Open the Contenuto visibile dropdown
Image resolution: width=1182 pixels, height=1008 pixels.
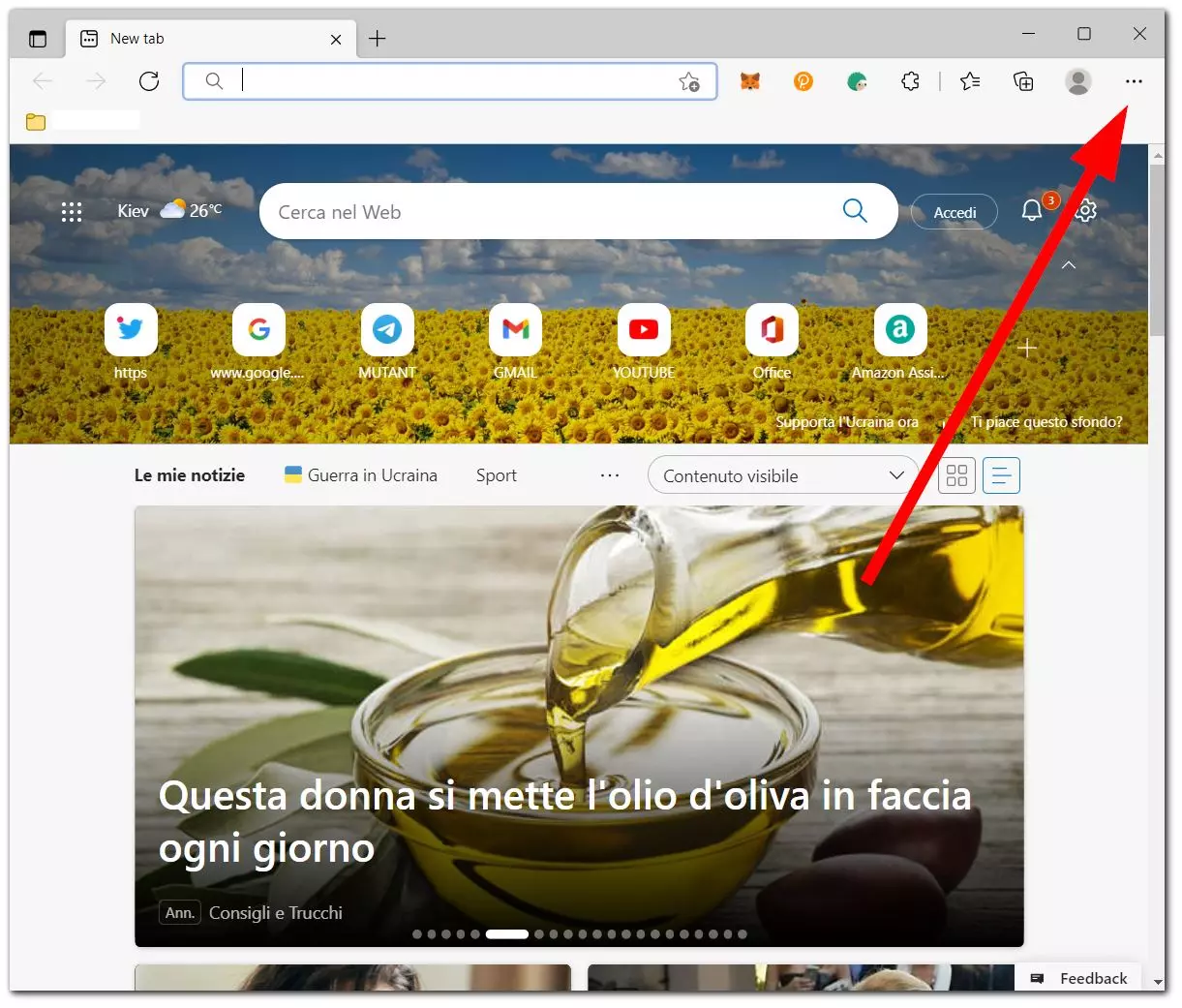point(782,475)
